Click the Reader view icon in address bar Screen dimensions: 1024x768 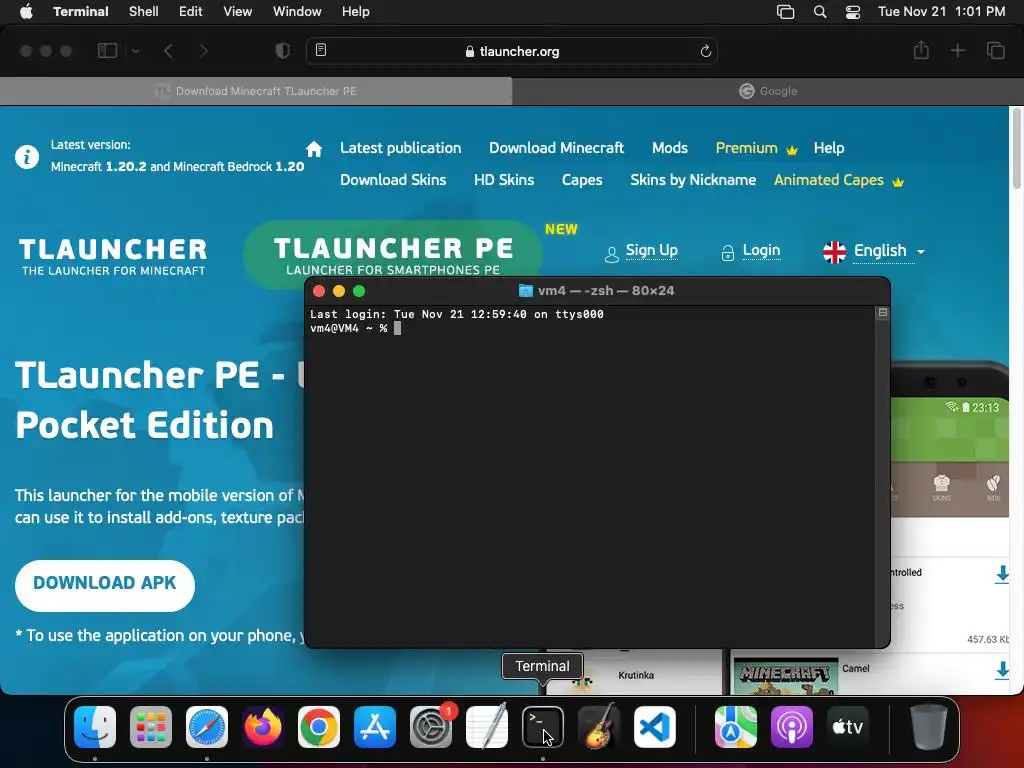(x=321, y=50)
